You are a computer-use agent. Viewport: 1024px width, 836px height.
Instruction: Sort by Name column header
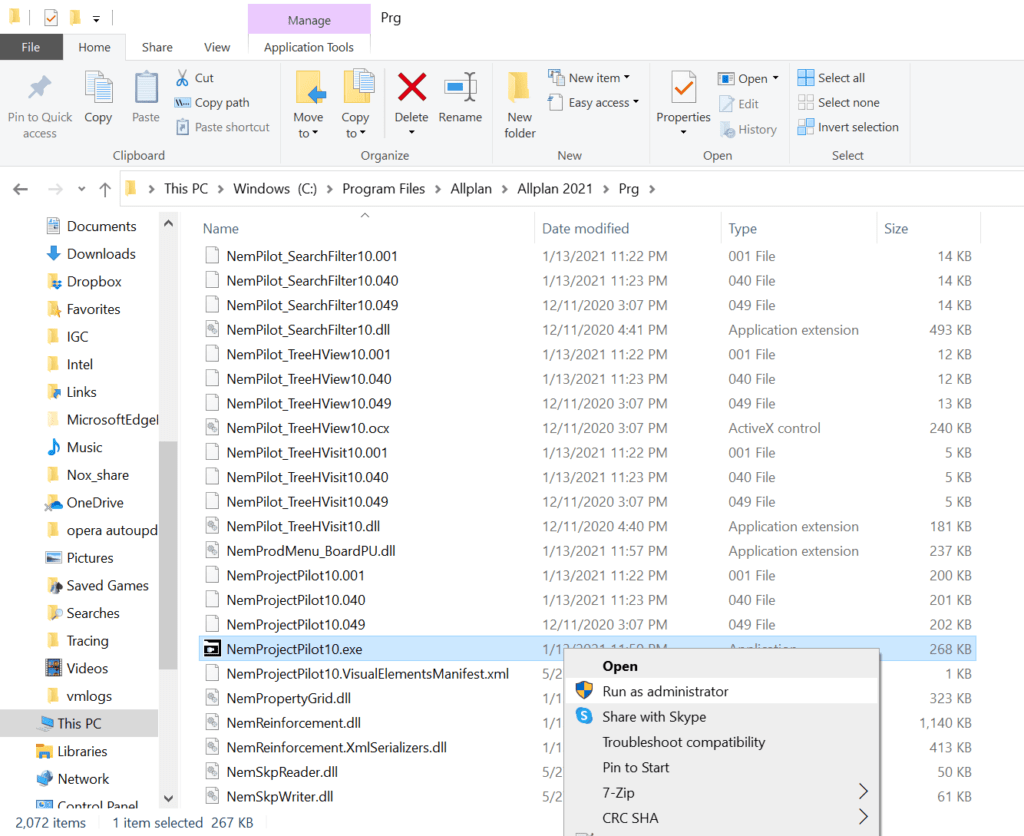pyautogui.click(x=221, y=229)
